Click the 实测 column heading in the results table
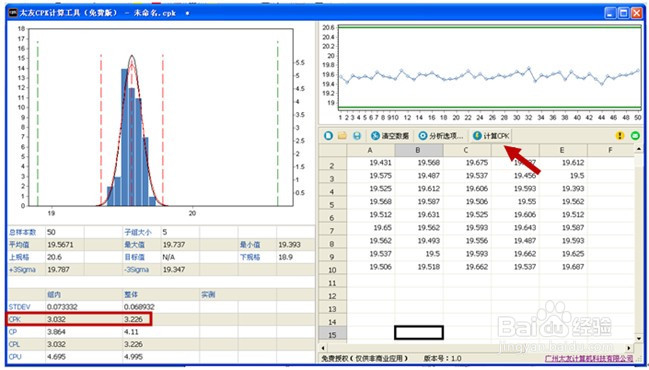649x370 pixels. coord(208,295)
